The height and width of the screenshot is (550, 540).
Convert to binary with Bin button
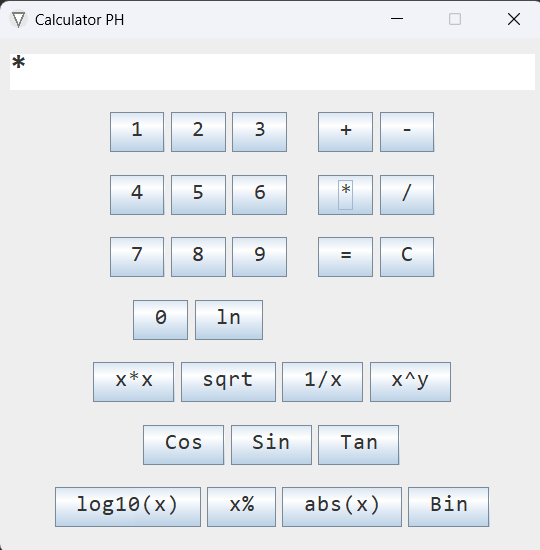[448, 507]
